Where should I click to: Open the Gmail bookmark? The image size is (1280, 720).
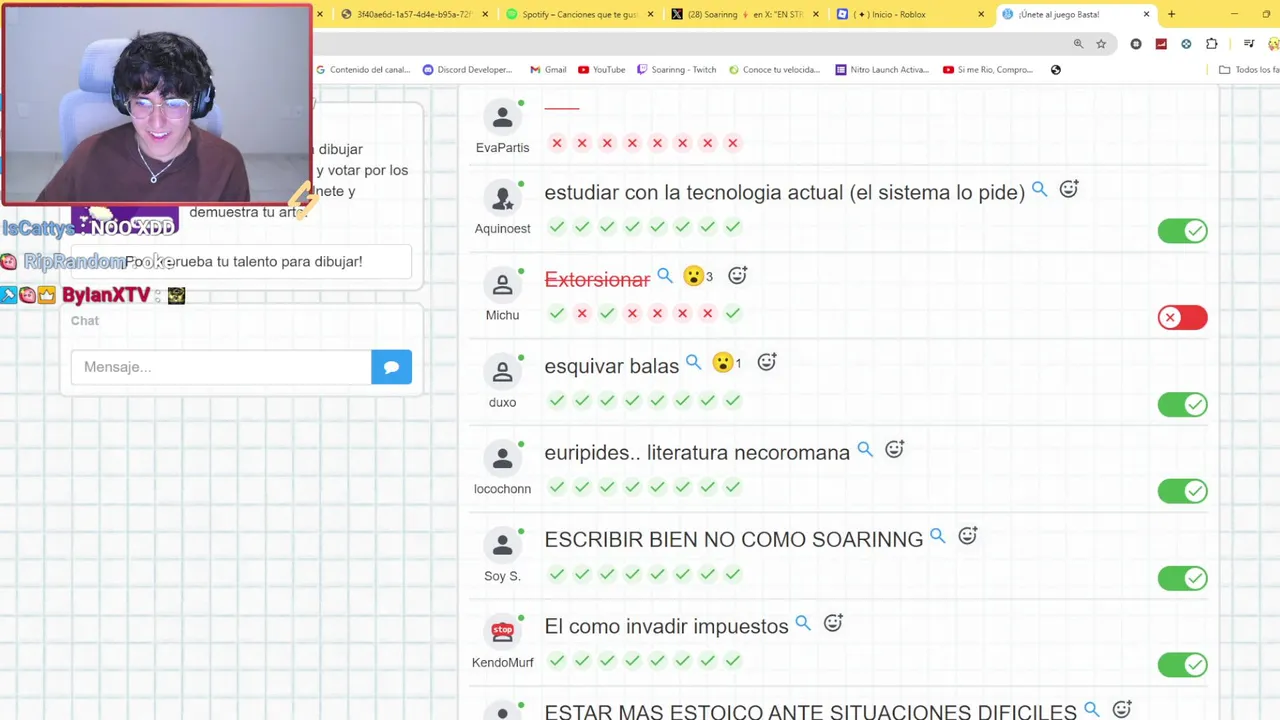point(548,70)
